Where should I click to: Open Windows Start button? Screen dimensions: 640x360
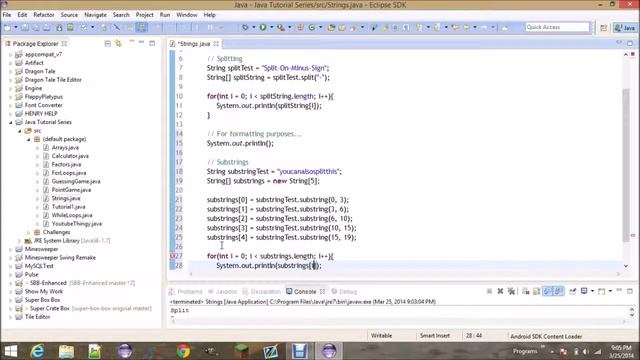tap(11, 351)
